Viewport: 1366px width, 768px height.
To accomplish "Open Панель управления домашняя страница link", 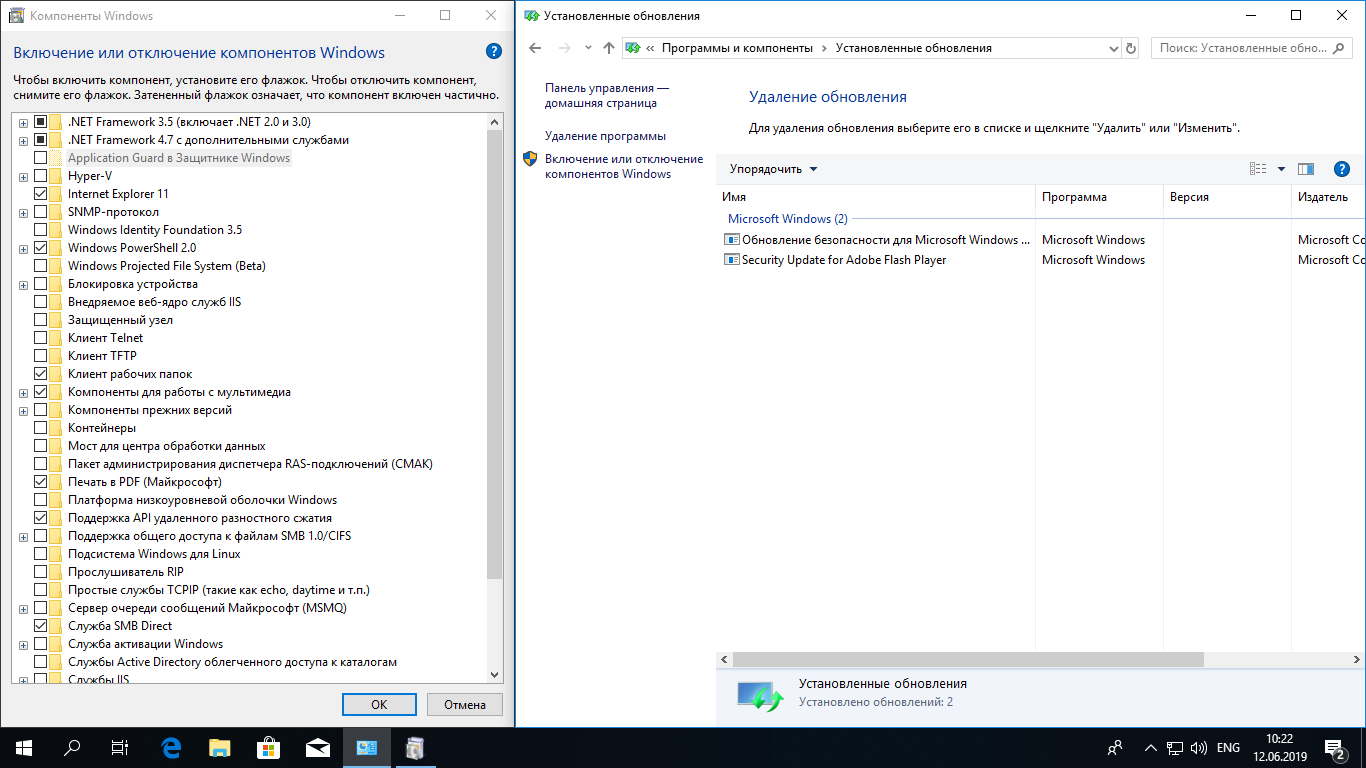I will [x=607, y=95].
